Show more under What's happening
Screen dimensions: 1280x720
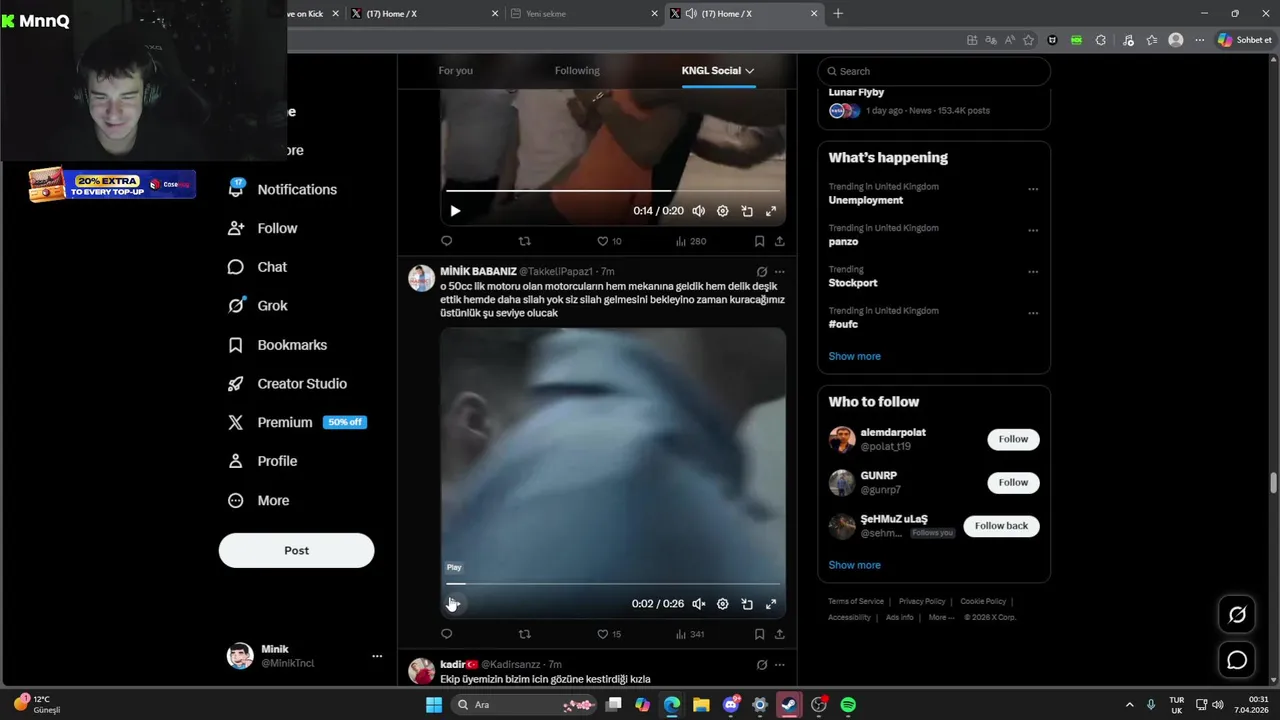point(854,356)
